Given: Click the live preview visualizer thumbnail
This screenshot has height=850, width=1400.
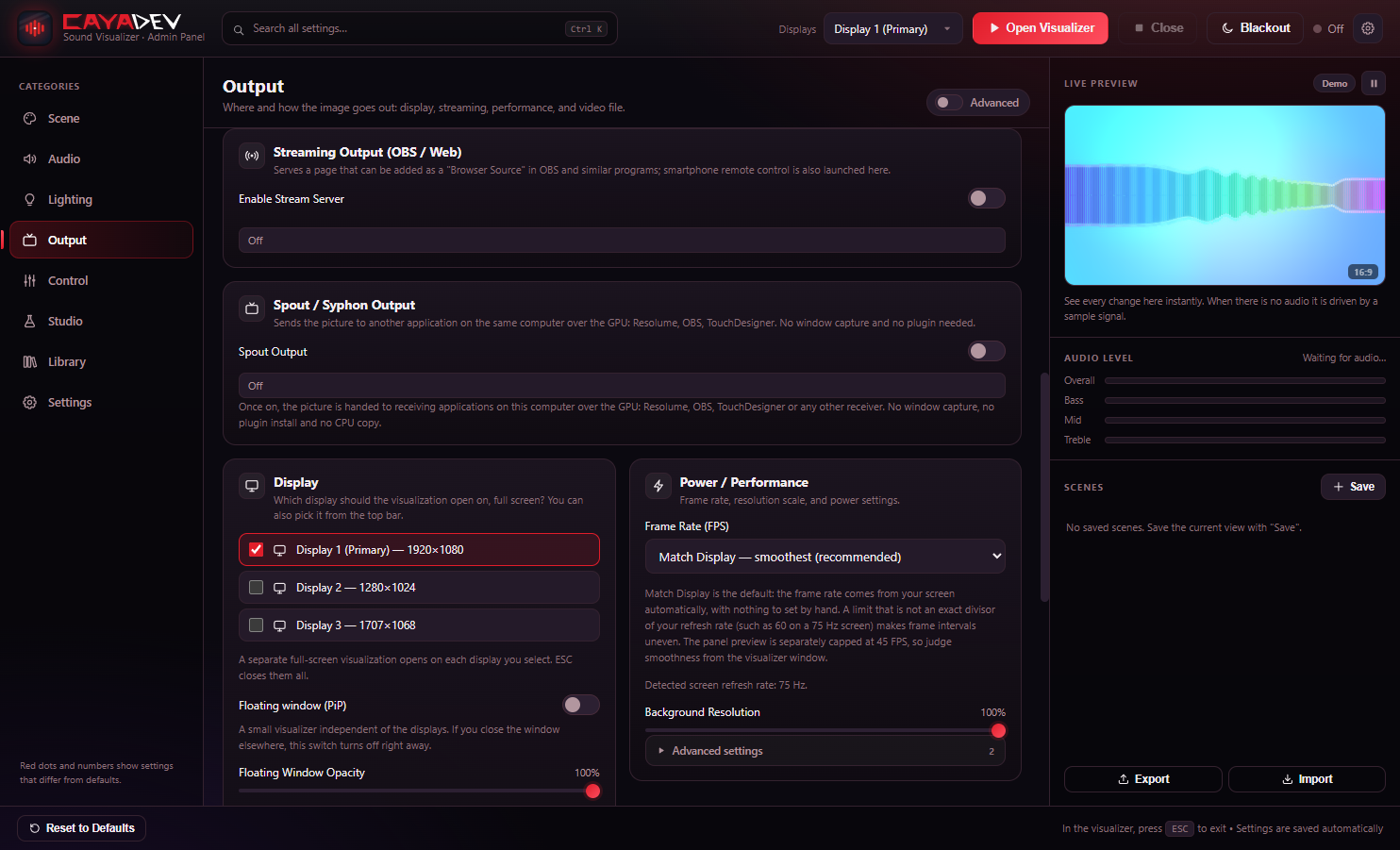Looking at the screenshot, I should tap(1225, 195).
